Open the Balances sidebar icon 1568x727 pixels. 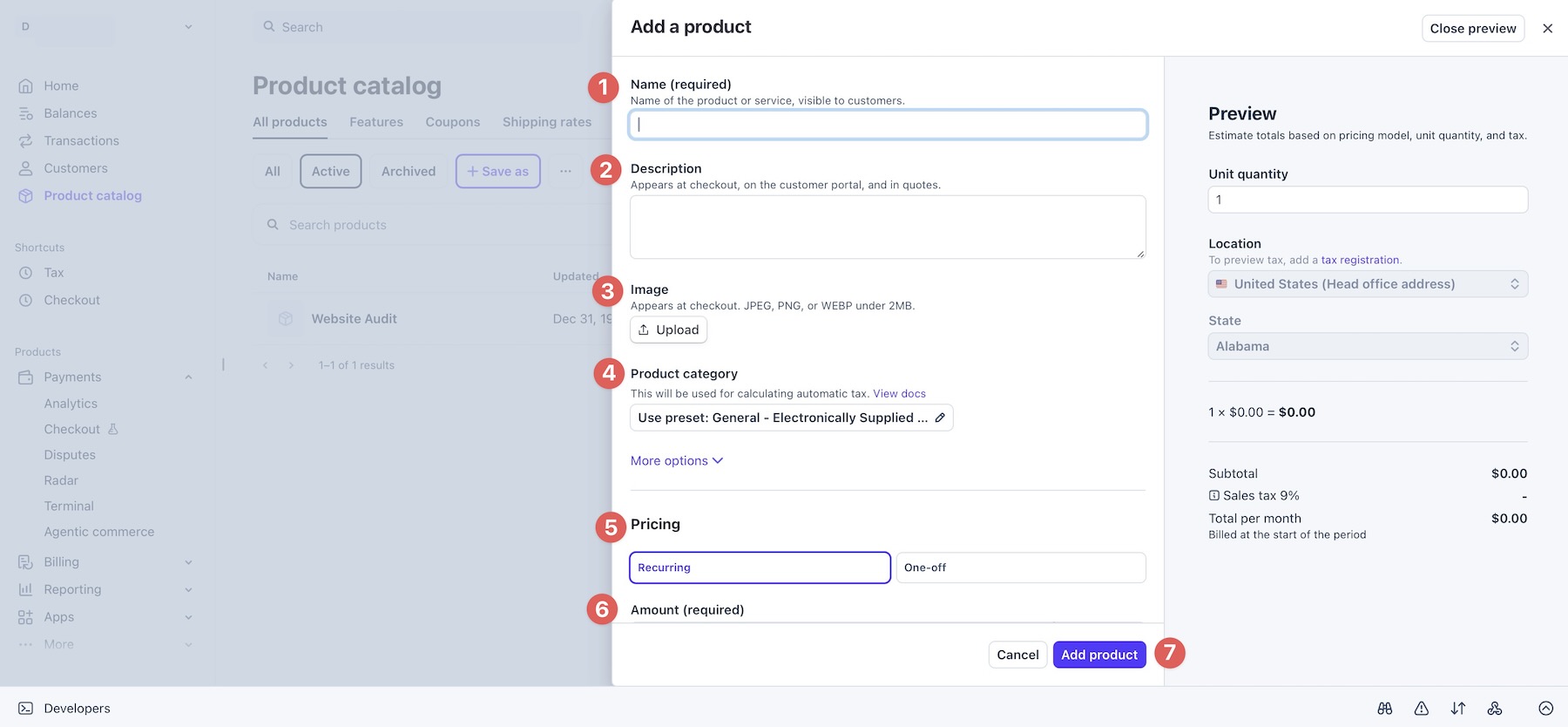pyautogui.click(x=26, y=113)
